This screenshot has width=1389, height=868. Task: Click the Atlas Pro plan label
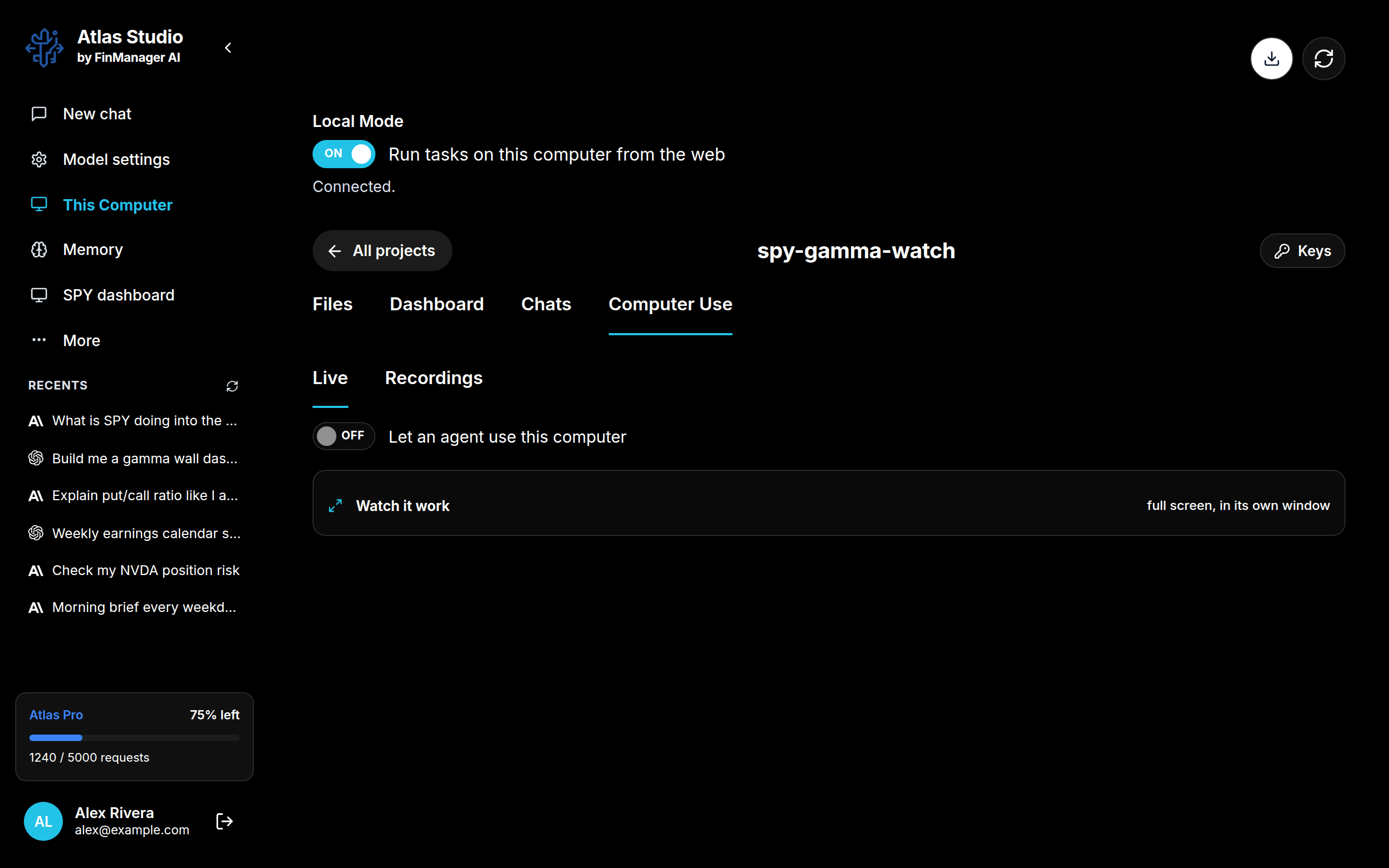coord(56,714)
